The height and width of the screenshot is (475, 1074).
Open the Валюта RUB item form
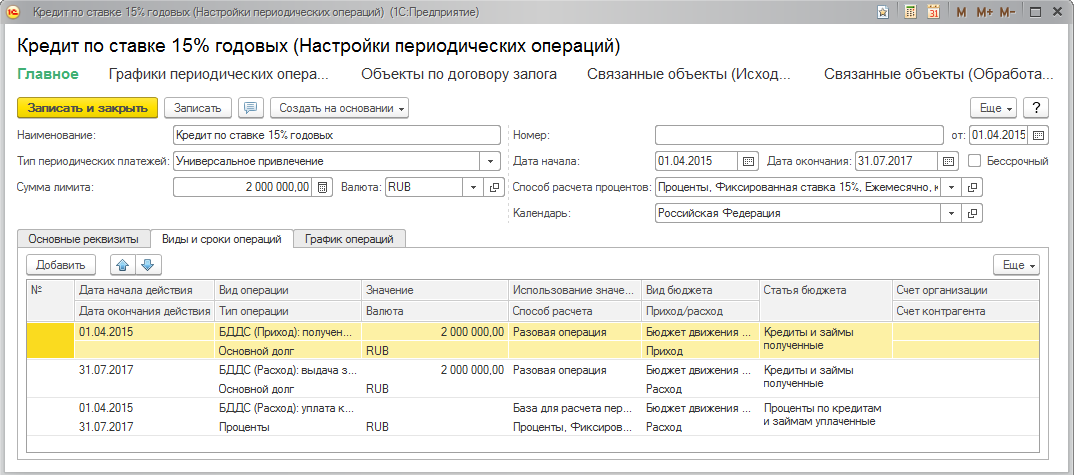coord(494,187)
